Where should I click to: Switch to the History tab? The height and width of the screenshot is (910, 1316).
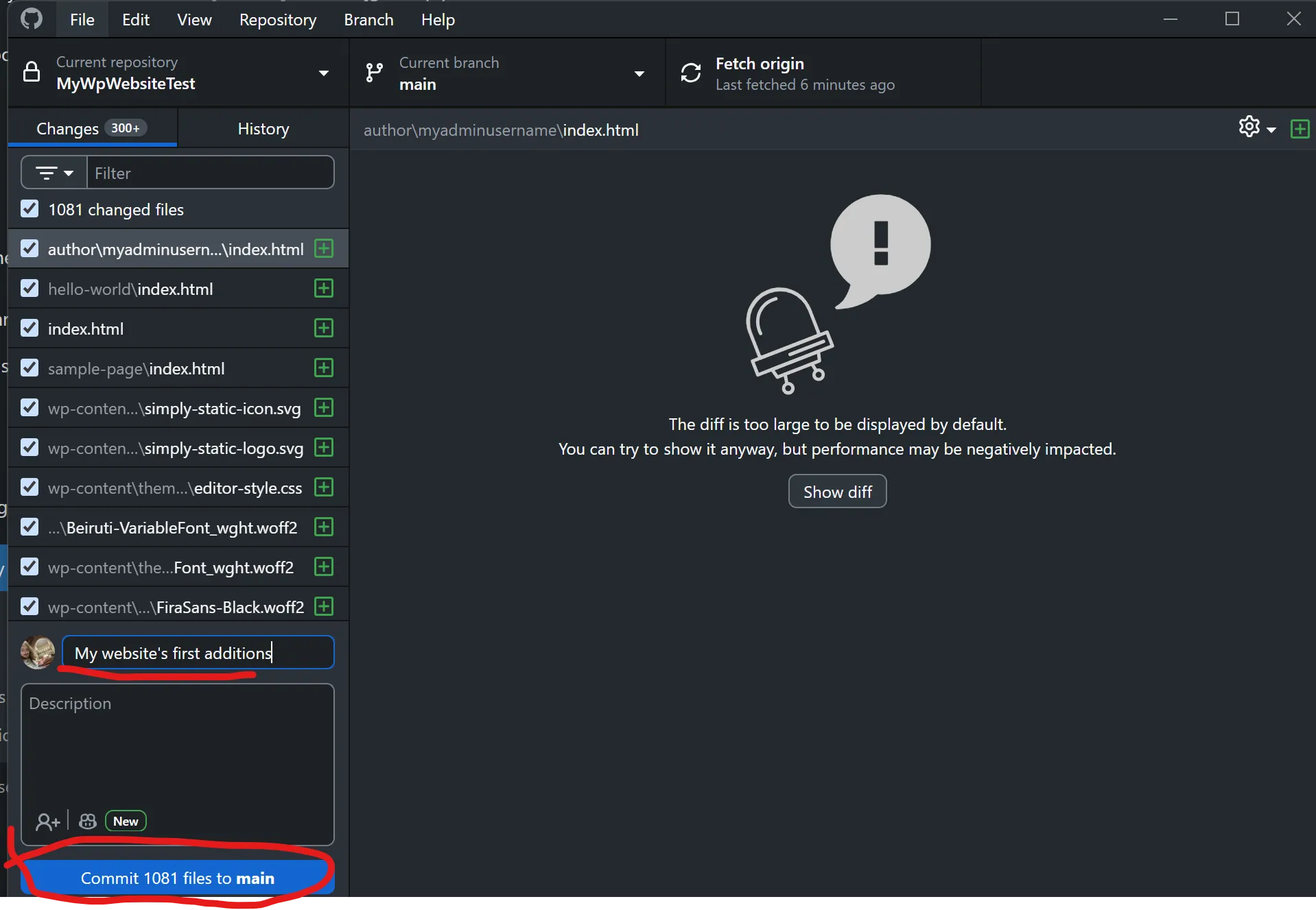tap(263, 129)
